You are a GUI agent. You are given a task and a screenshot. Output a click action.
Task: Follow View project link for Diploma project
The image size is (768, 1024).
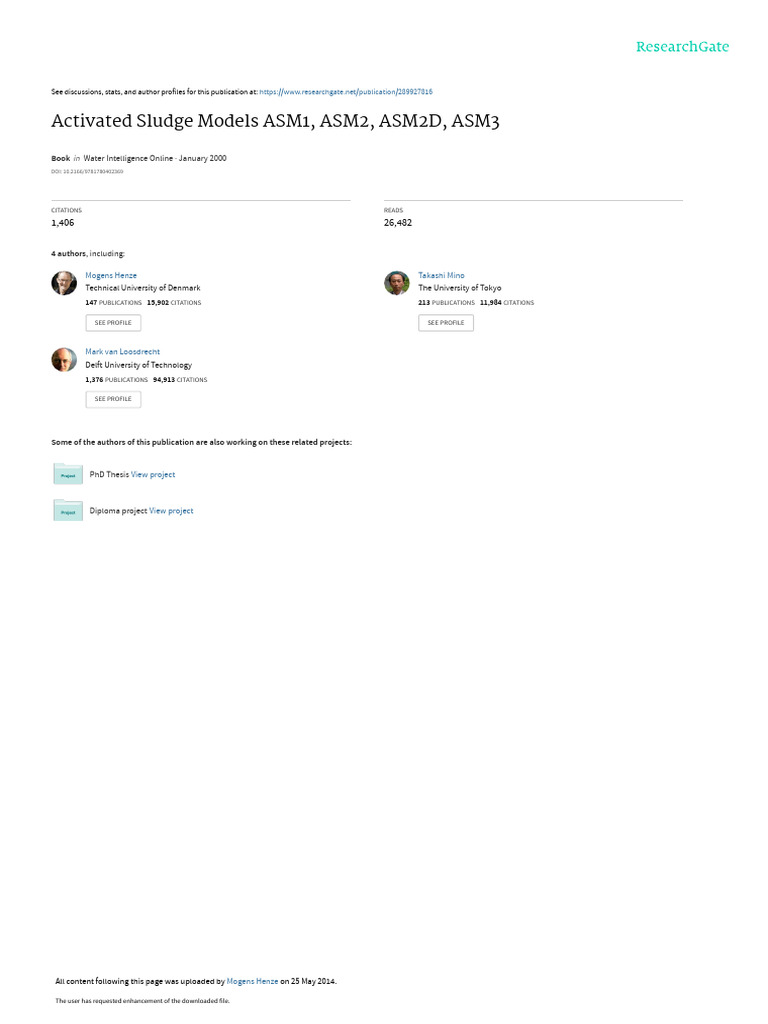click(x=171, y=511)
